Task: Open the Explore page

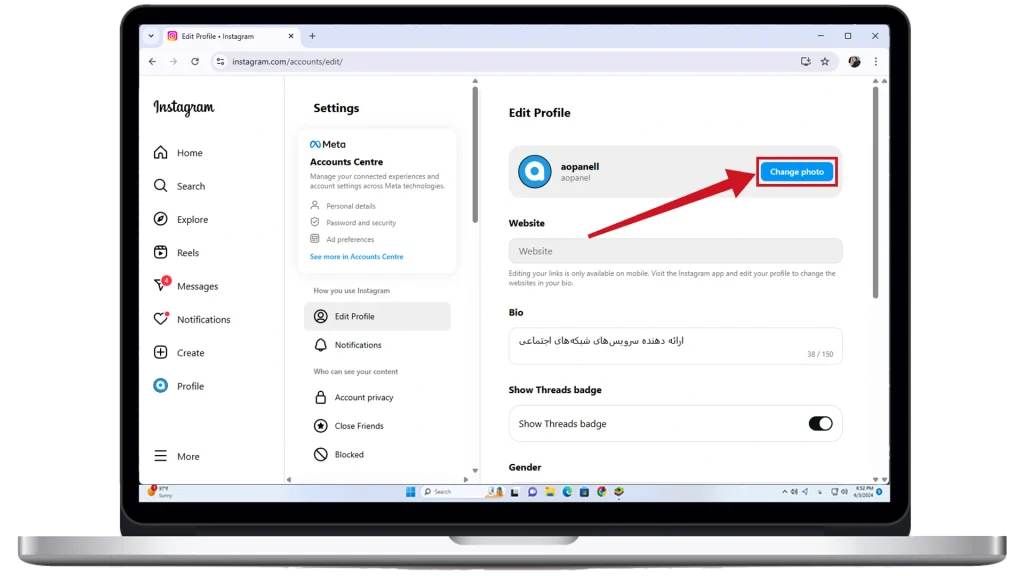Action: pos(181,219)
